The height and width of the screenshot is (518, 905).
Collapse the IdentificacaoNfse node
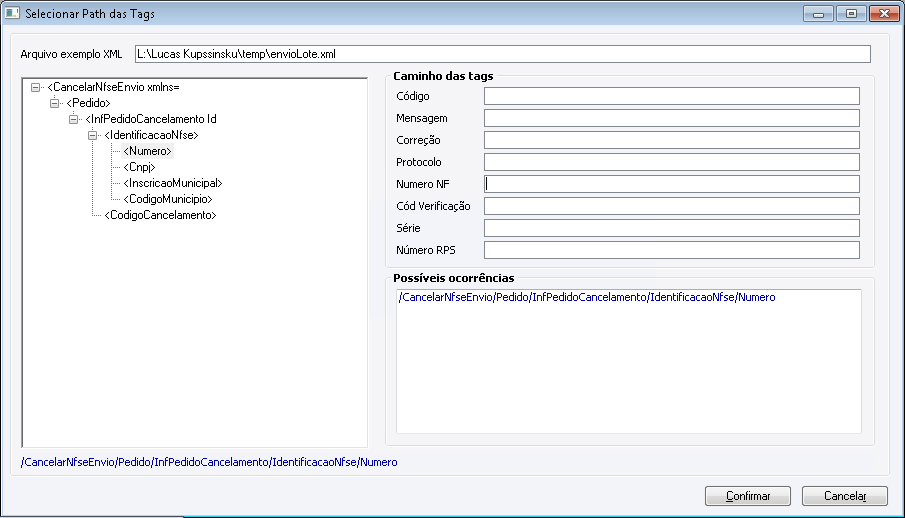click(92, 135)
